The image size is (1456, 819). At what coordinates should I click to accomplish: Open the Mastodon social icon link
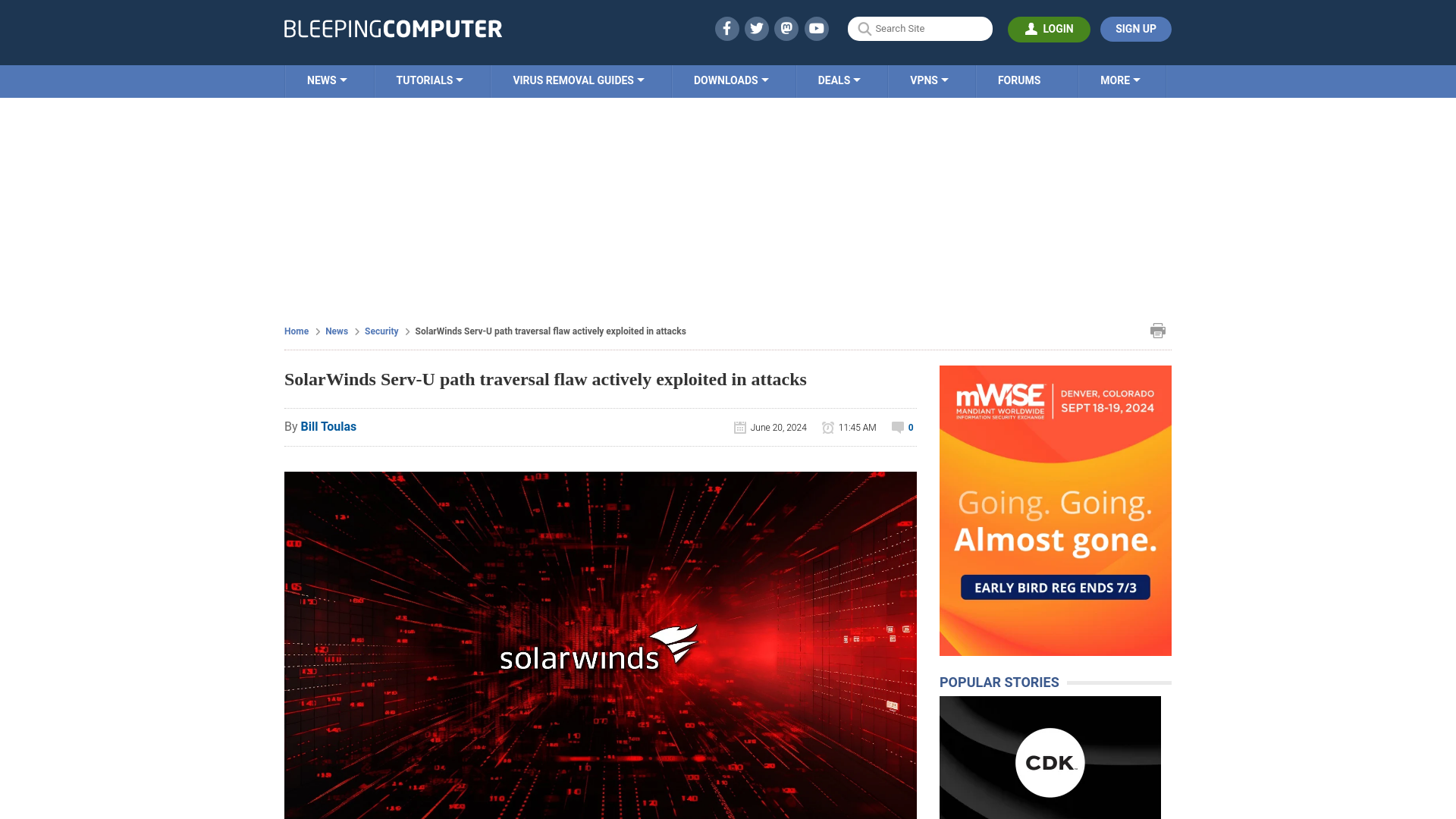tap(787, 28)
